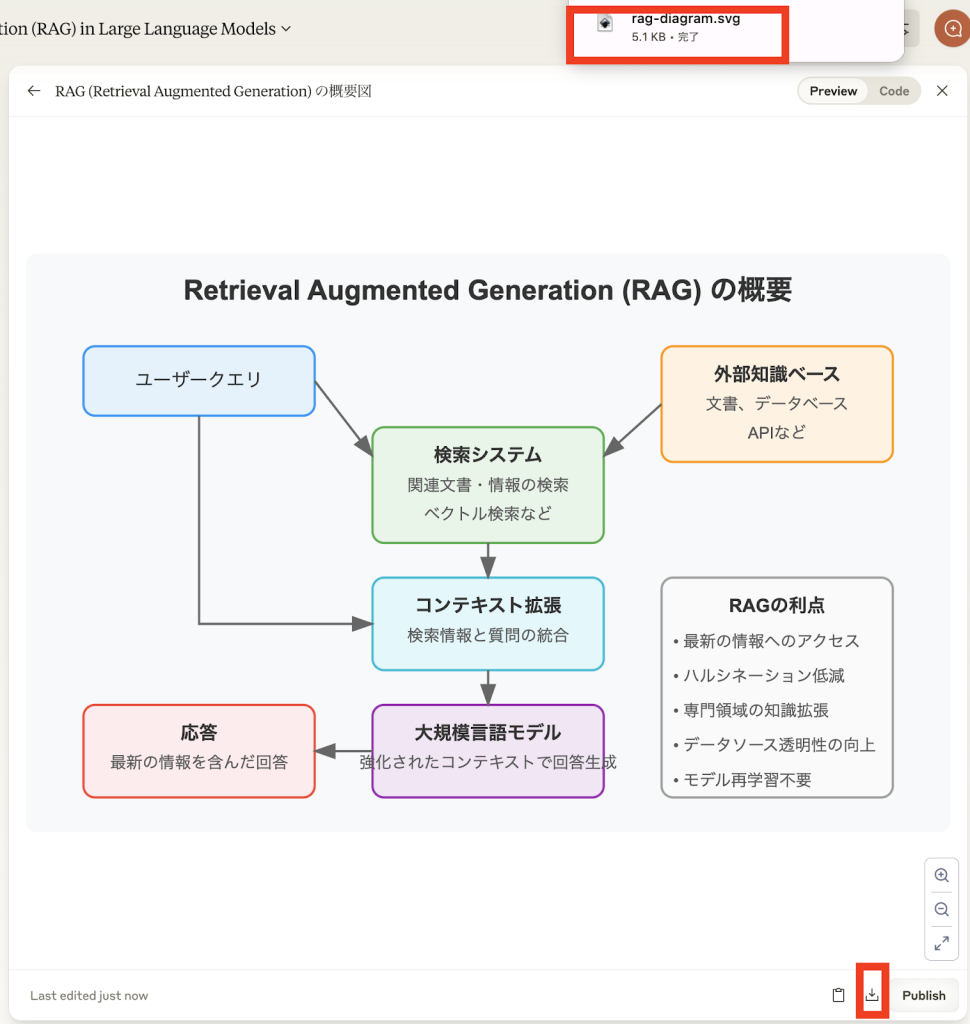970x1024 pixels.
Task: Click the rag-diagram.svg file icon in downloads
Action: 605,24
